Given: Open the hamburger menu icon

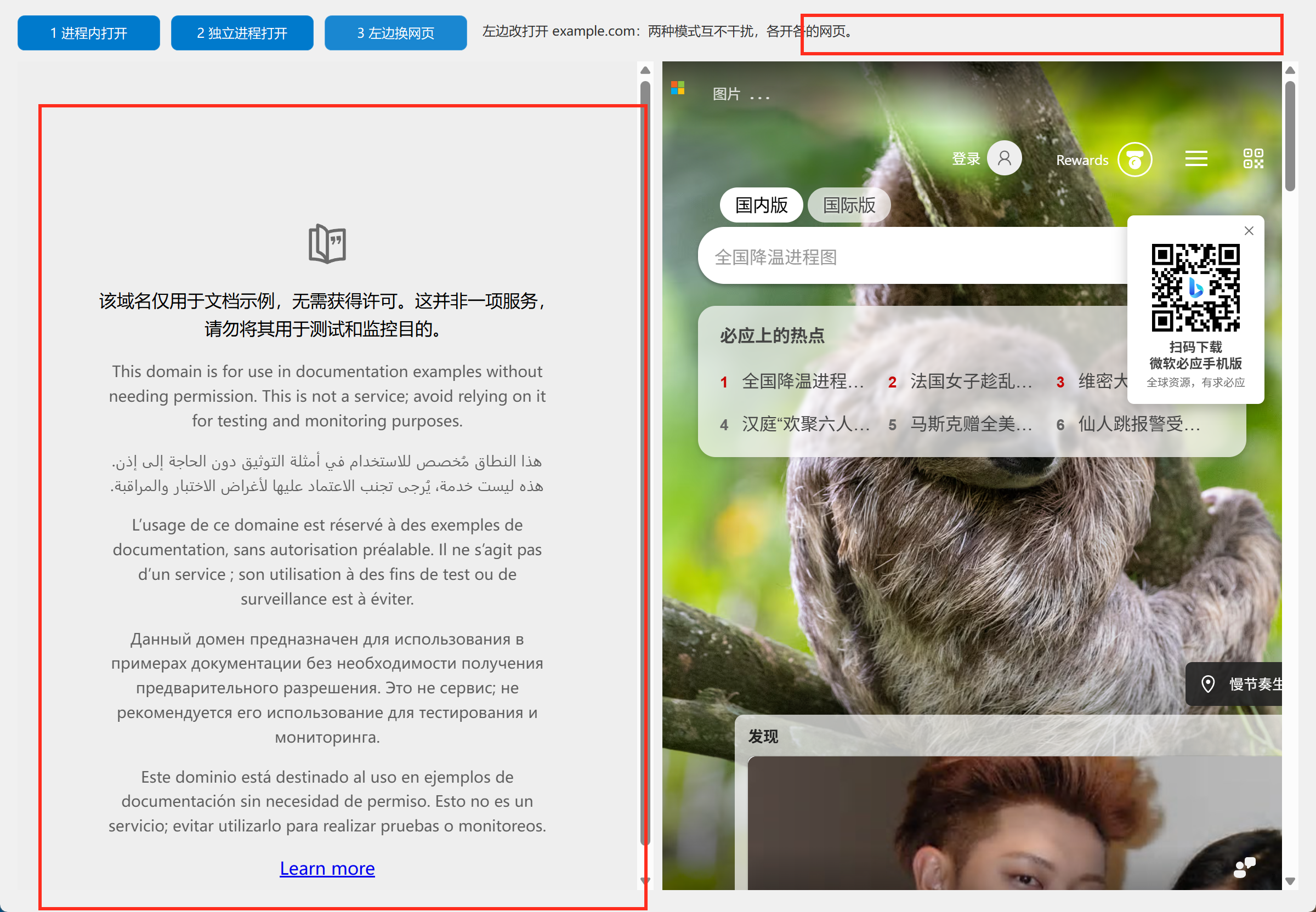Looking at the screenshot, I should click(x=1196, y=158).
